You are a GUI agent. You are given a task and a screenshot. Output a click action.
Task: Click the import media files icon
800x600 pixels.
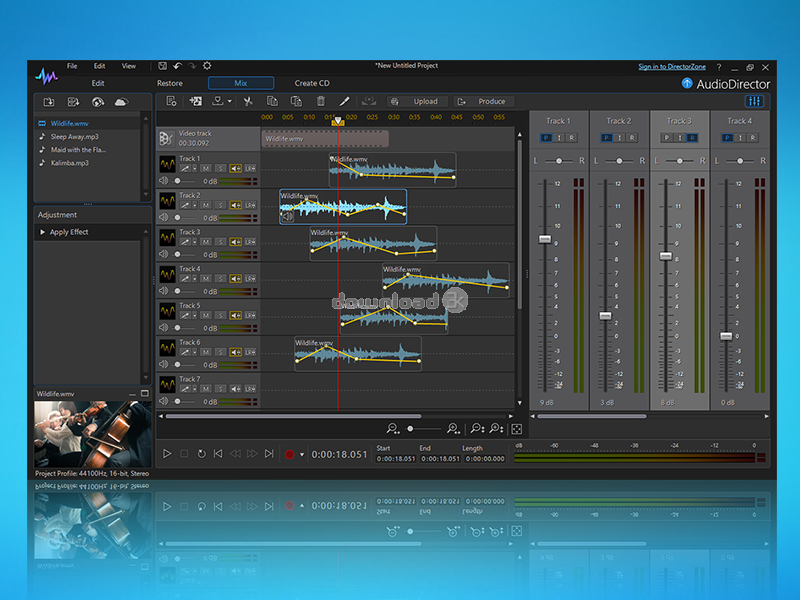click(x=48, y=102)
